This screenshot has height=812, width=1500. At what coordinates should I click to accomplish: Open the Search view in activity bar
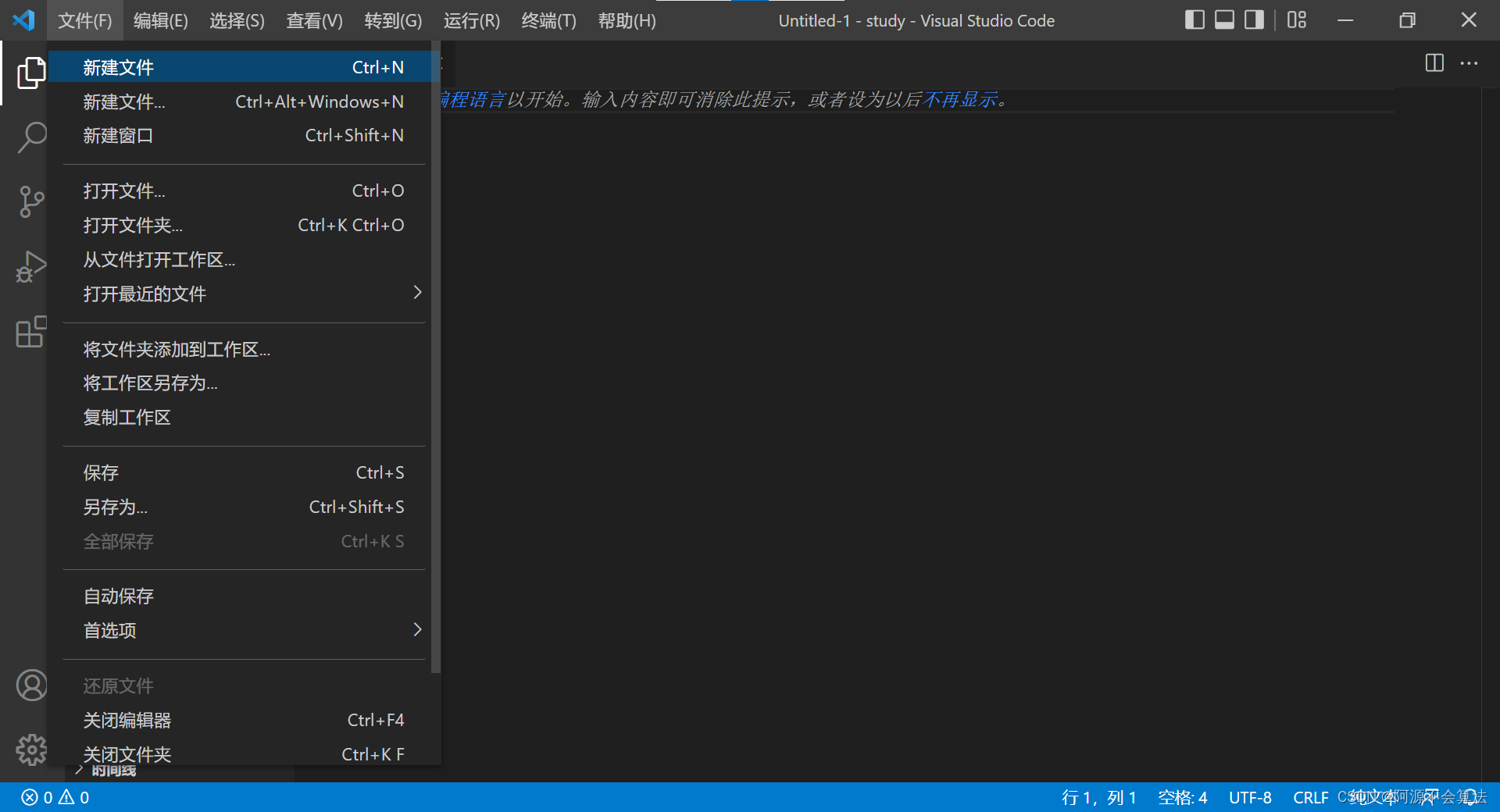[x=31, y=137]
